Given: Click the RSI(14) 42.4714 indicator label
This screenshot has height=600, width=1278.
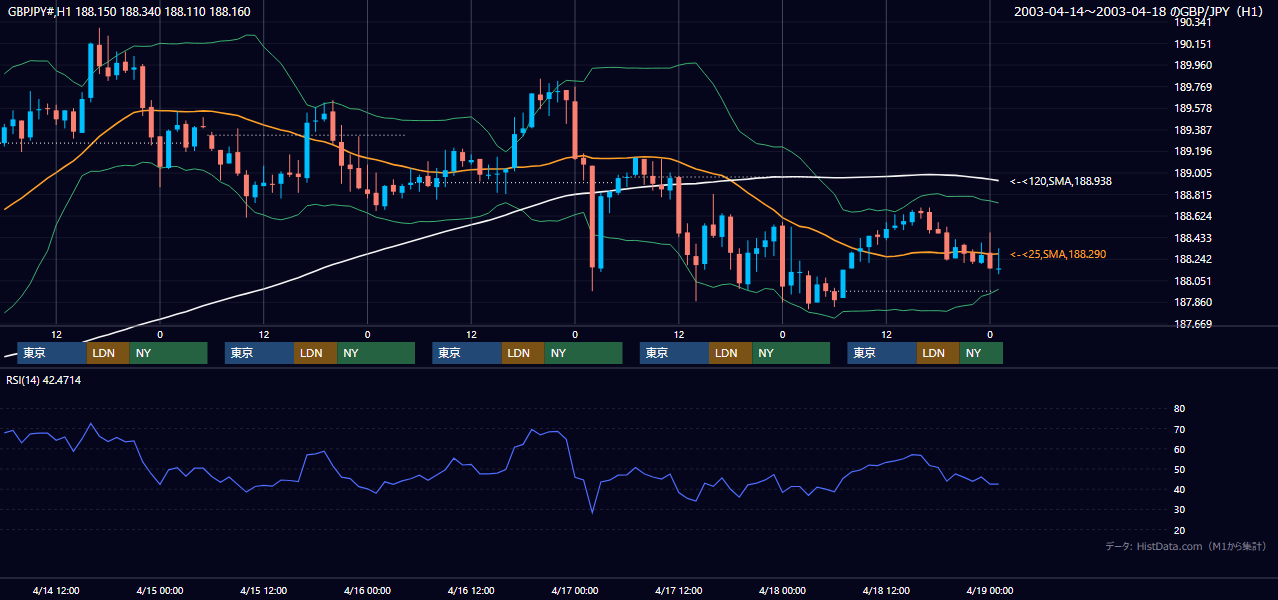Looking at the screenshot, I should coord(44,380).
